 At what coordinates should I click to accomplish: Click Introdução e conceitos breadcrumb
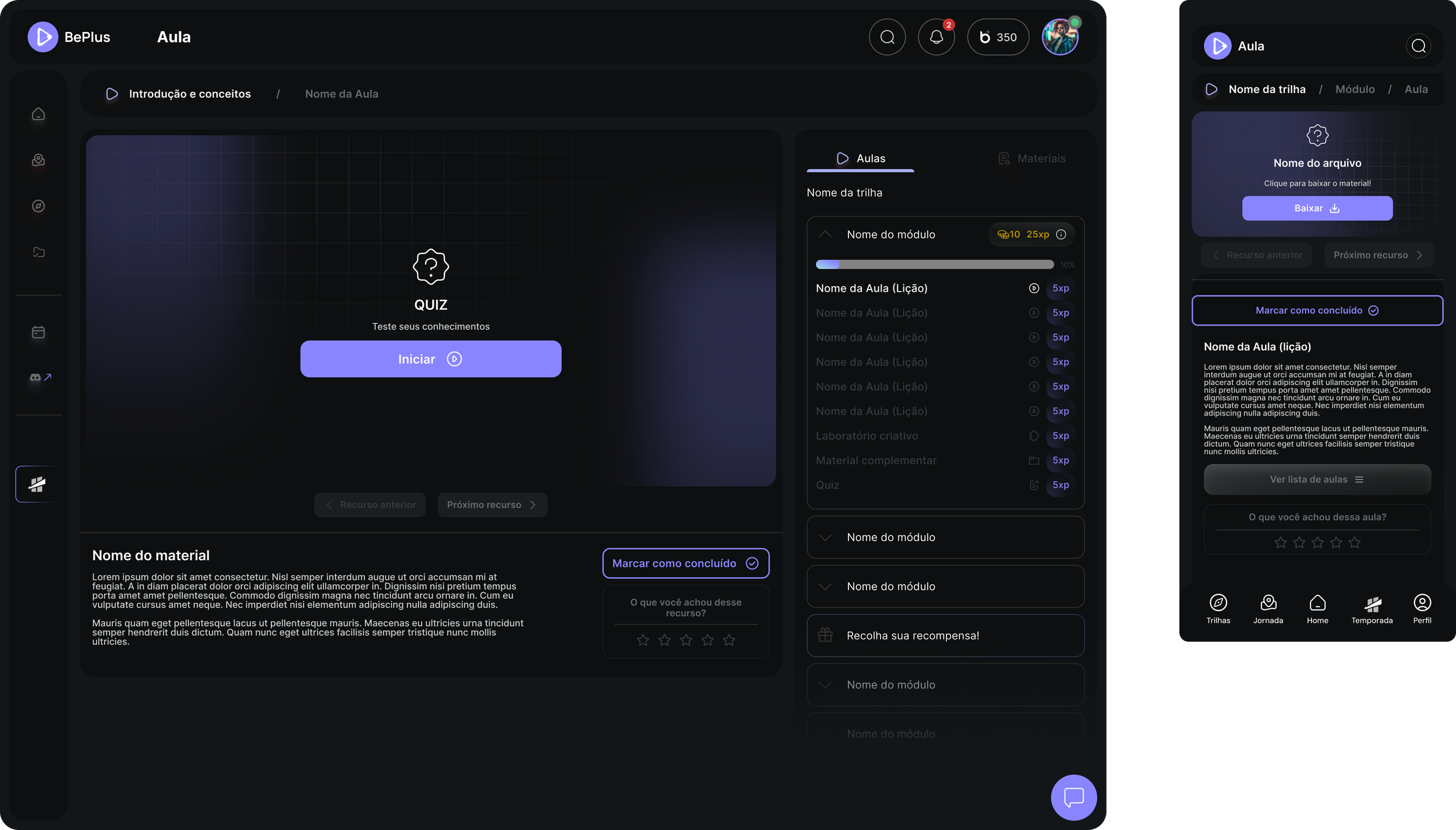pos(189,94)
